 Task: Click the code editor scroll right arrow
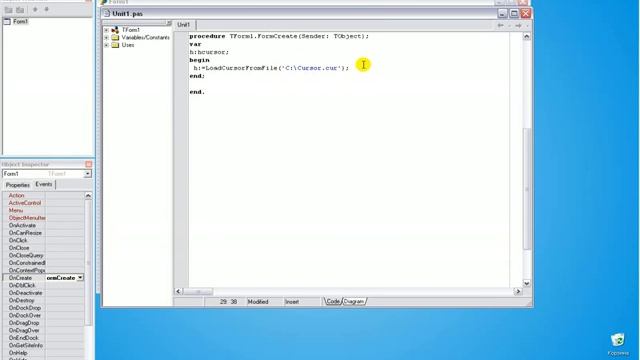(x=518, y=291)
